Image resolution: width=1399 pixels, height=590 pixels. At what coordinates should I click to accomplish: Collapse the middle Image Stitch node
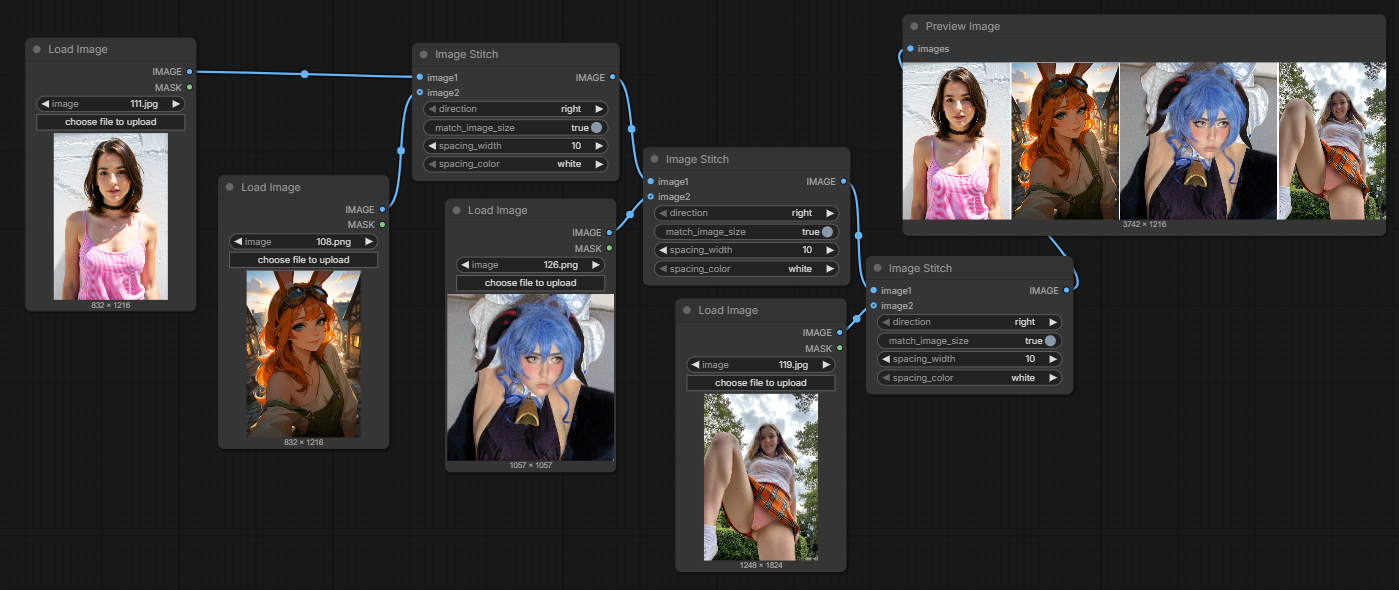(655, 159)
